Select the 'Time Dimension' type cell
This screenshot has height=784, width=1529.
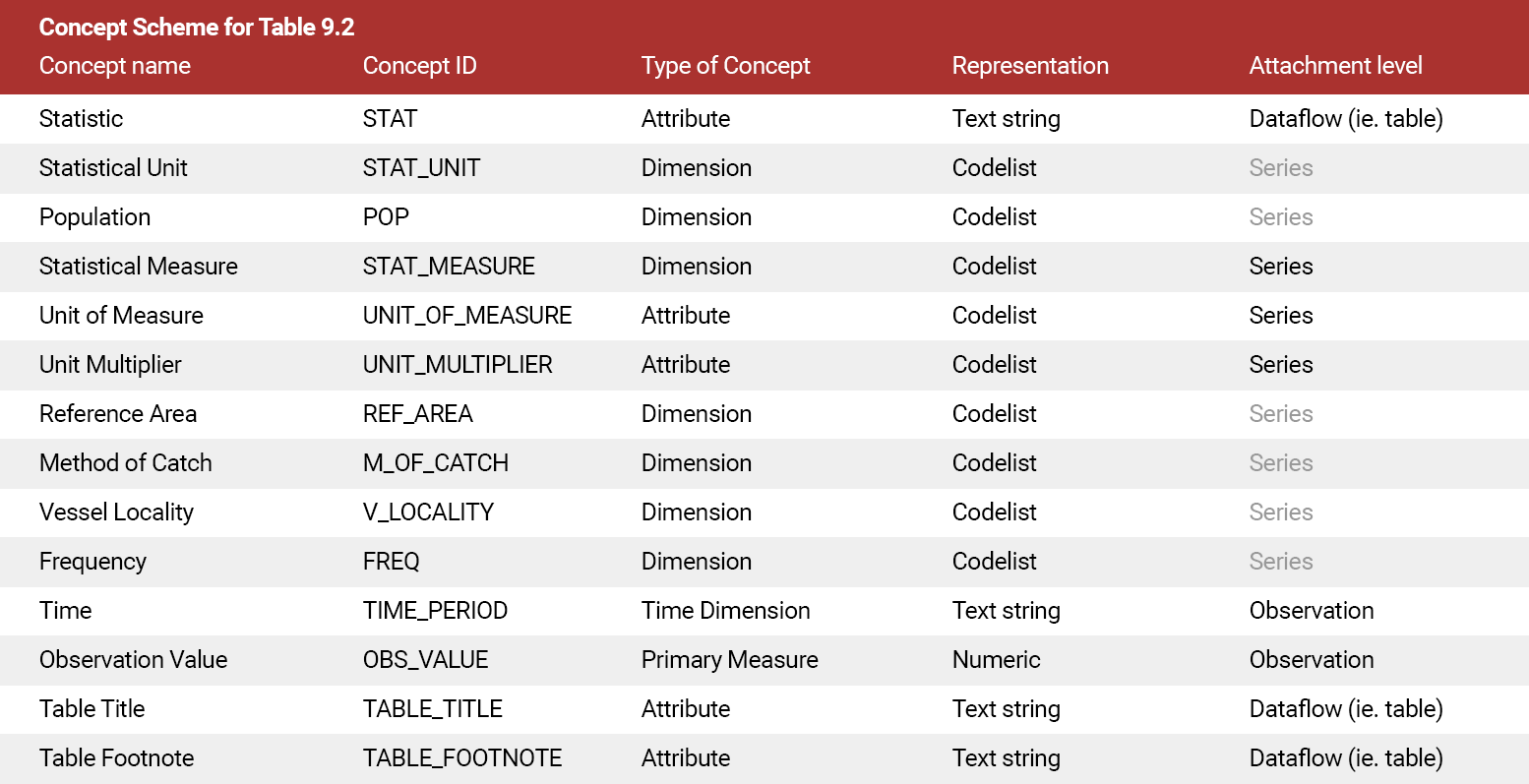[725, 611]
